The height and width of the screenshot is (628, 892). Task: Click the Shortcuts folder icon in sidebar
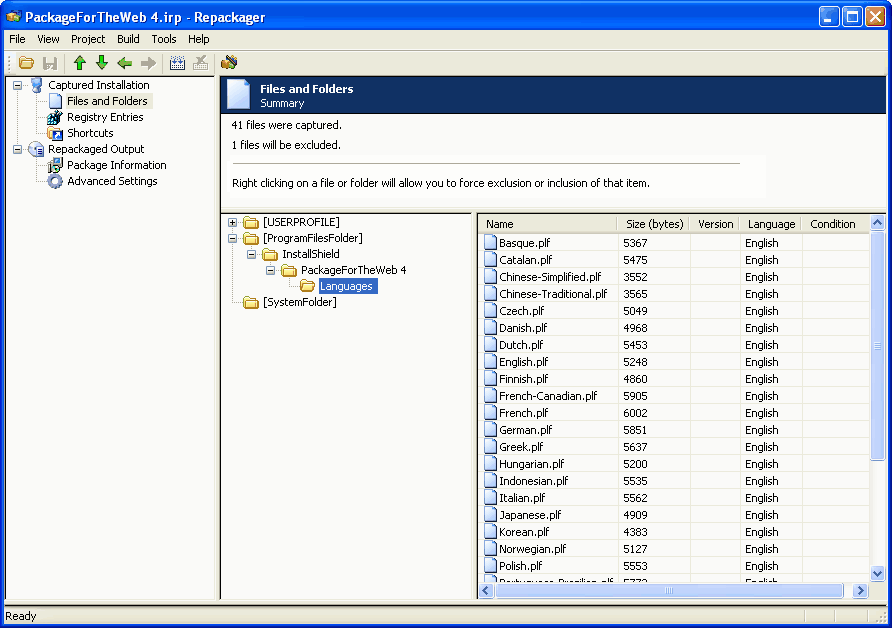pyautogui.click(x=55, y=133)
